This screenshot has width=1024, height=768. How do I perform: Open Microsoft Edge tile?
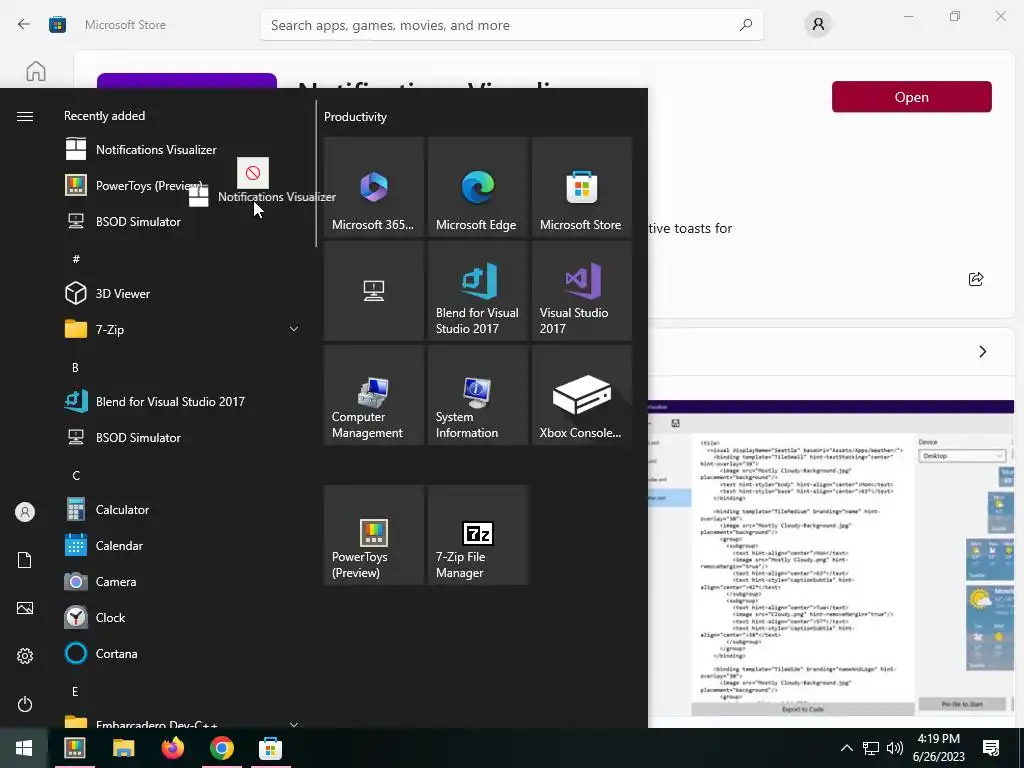click(x=478, y=187)
